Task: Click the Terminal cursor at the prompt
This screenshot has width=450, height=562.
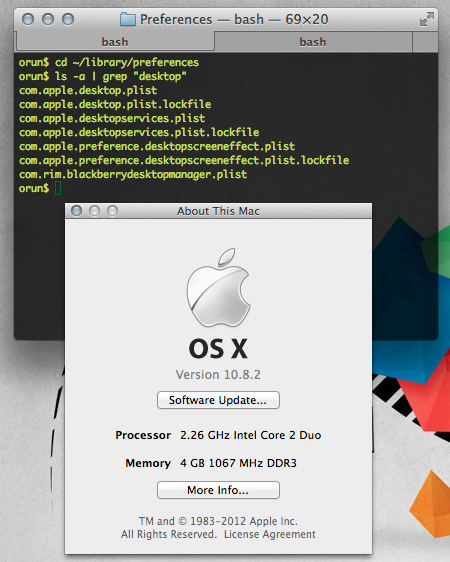Action: 58,188
